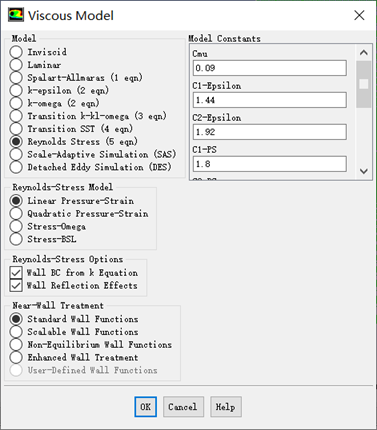Select Scalable Wall Functions

click(16, 332)
